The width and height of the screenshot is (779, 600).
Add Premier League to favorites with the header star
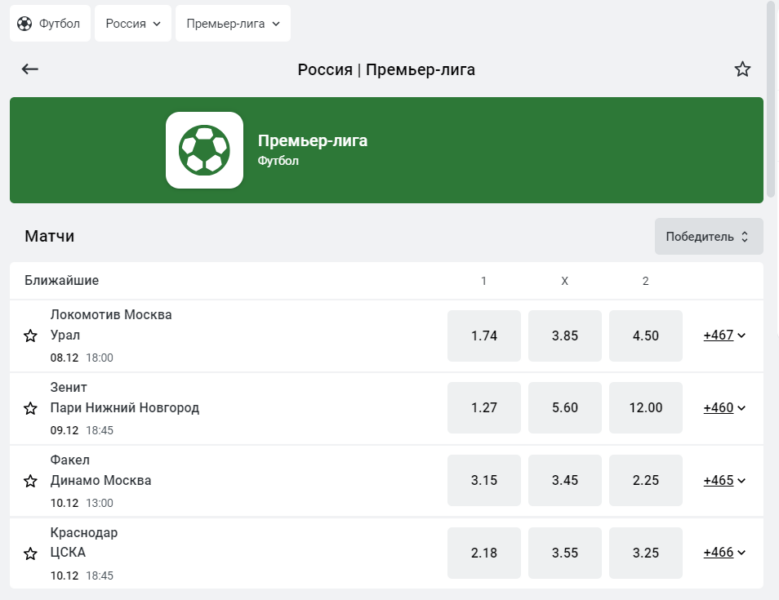[x=742, y=69]
